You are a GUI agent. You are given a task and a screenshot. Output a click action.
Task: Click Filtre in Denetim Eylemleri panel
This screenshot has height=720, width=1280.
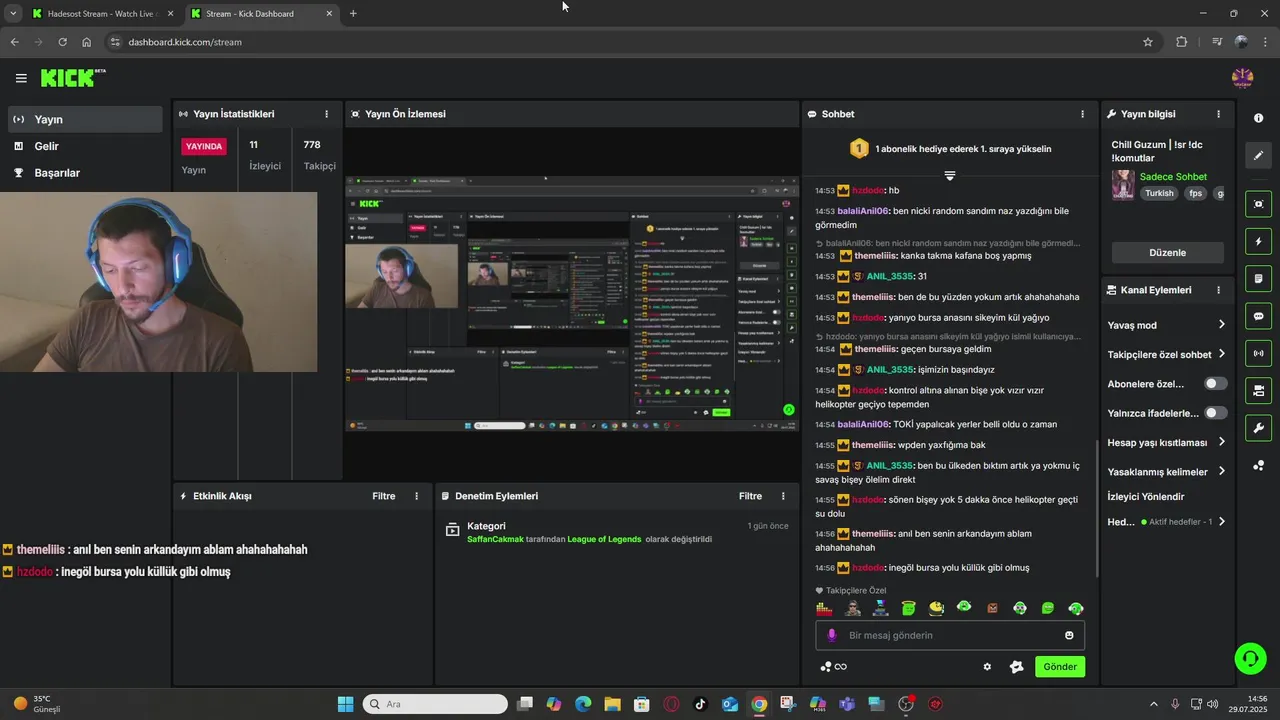point(750,496)
